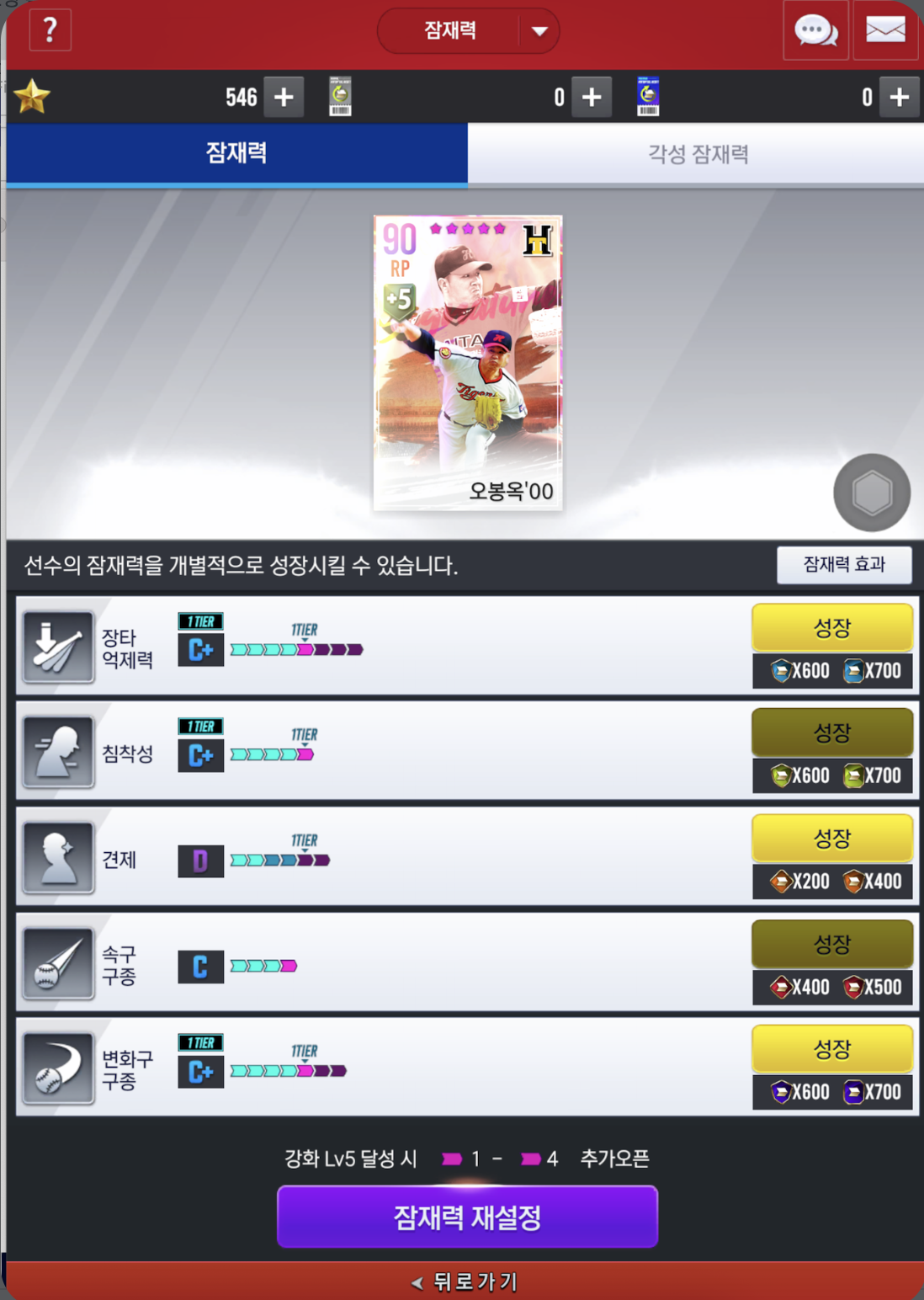Click 성장 for 장타 억제력
Screen dimensions: 924x1300
pyautogui.click(x=832, y=627)
